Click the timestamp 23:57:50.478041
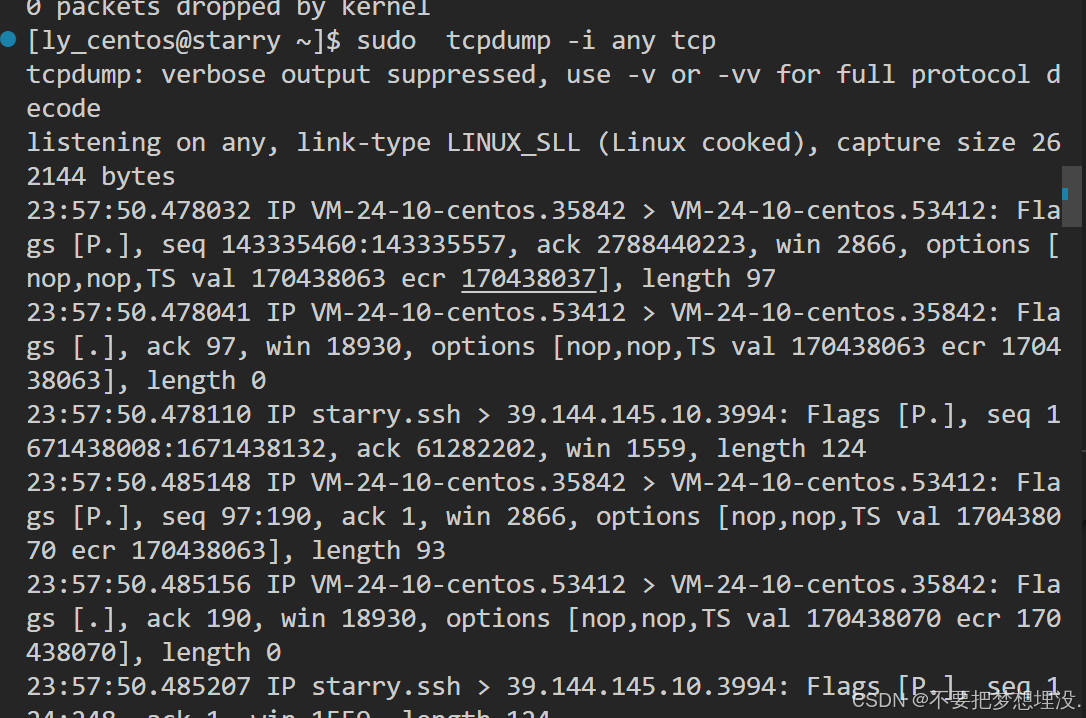1086x718 pixels. [138, 312]
